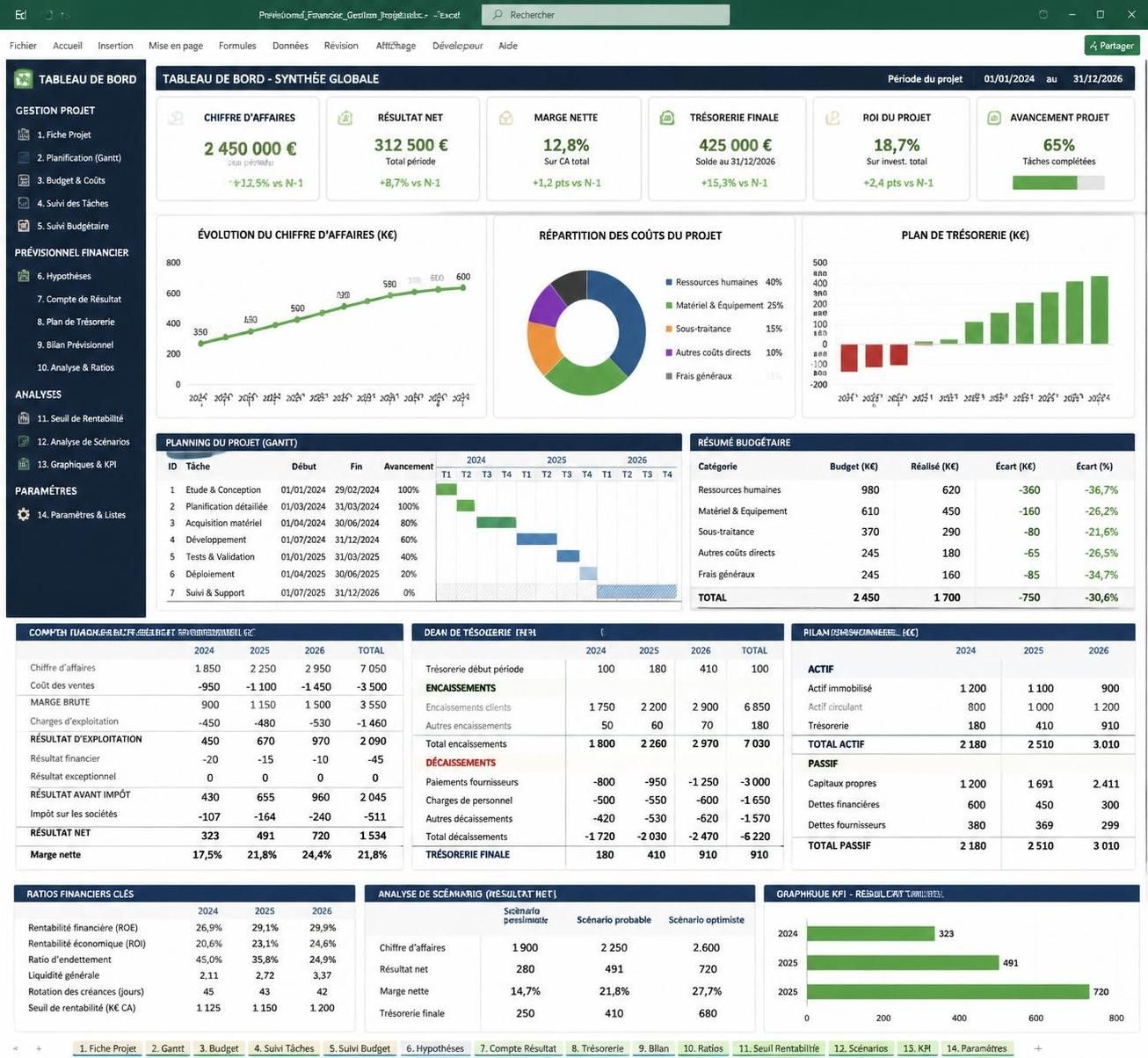Add a new sheet with plus button
Image resolution: width=1148 pixels, height=1058 pixels.
point(1038,1048)
